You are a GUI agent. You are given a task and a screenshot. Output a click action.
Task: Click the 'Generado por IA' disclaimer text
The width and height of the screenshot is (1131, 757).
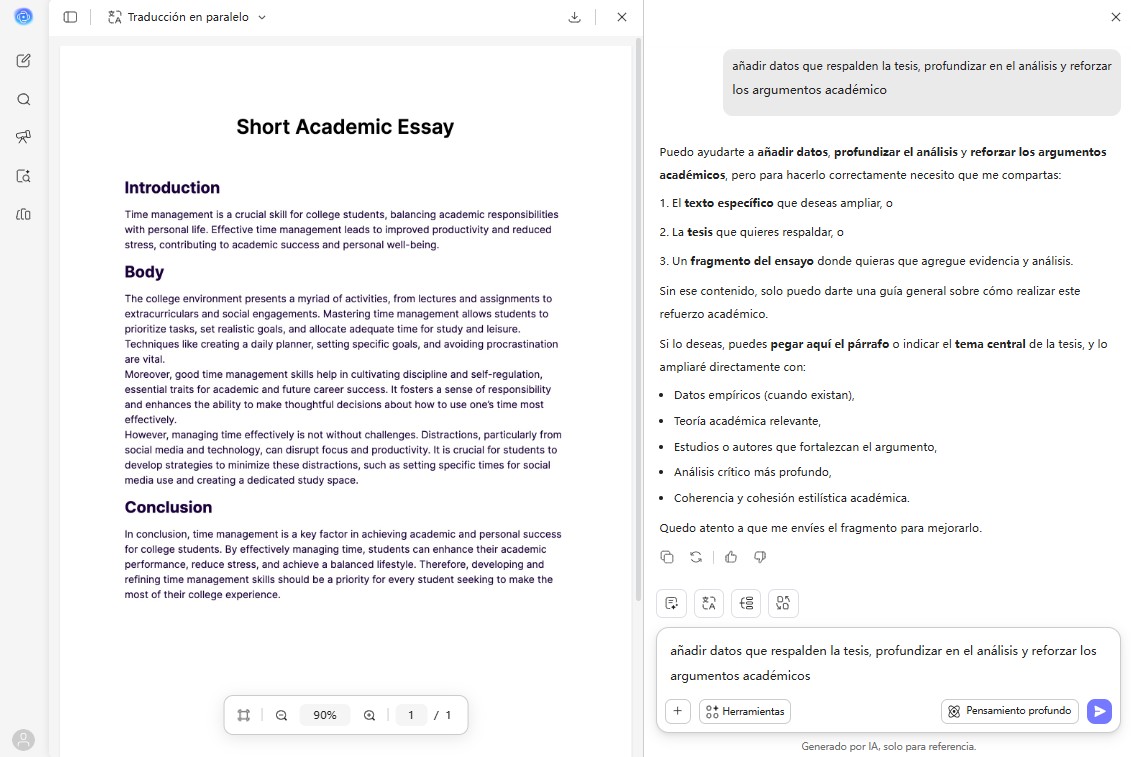click(x=889, y=746)
